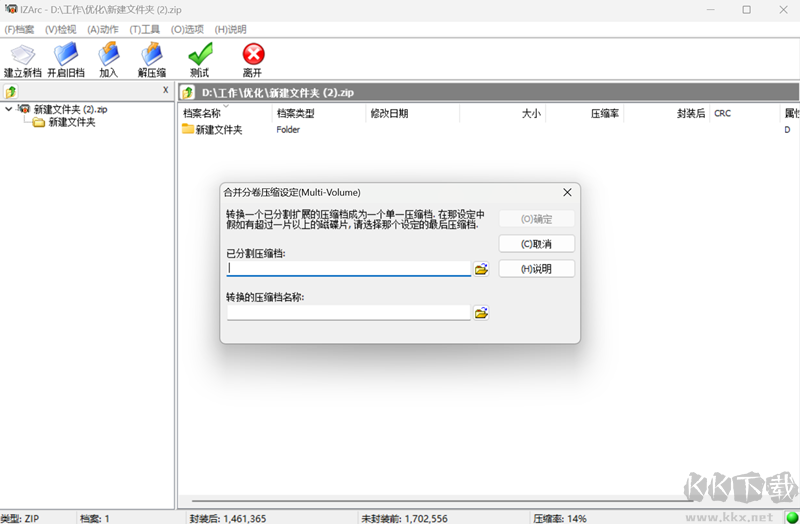Select the 新建文件夹 folder in the tree

tap(71, 122)
